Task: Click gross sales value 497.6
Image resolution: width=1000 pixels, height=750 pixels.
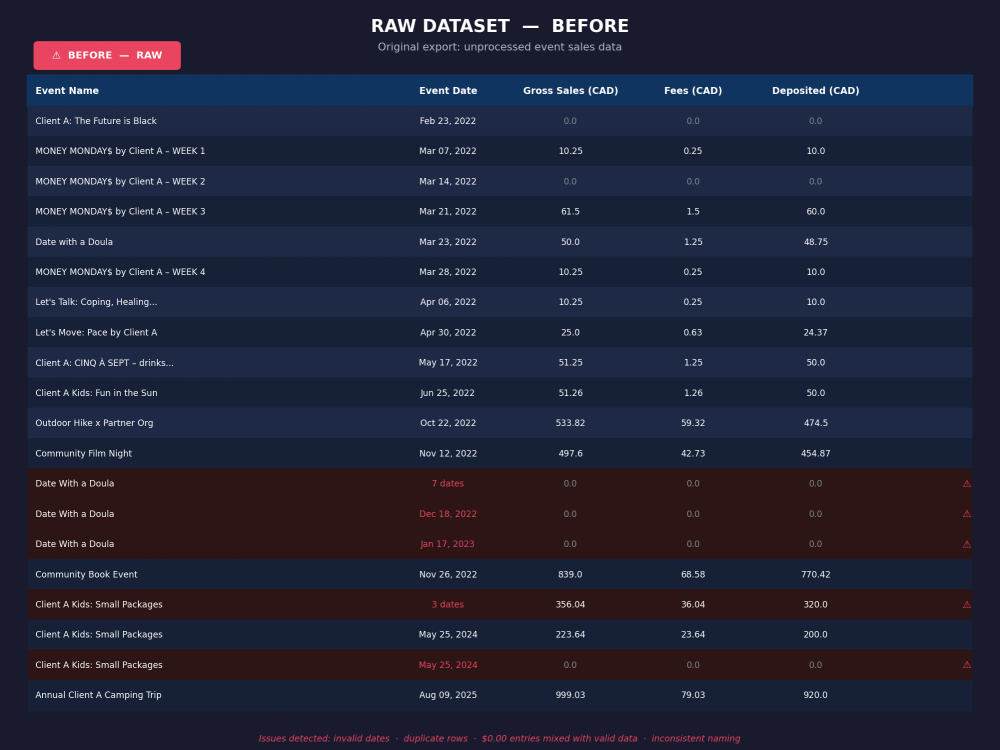Action: coord(570,453)
